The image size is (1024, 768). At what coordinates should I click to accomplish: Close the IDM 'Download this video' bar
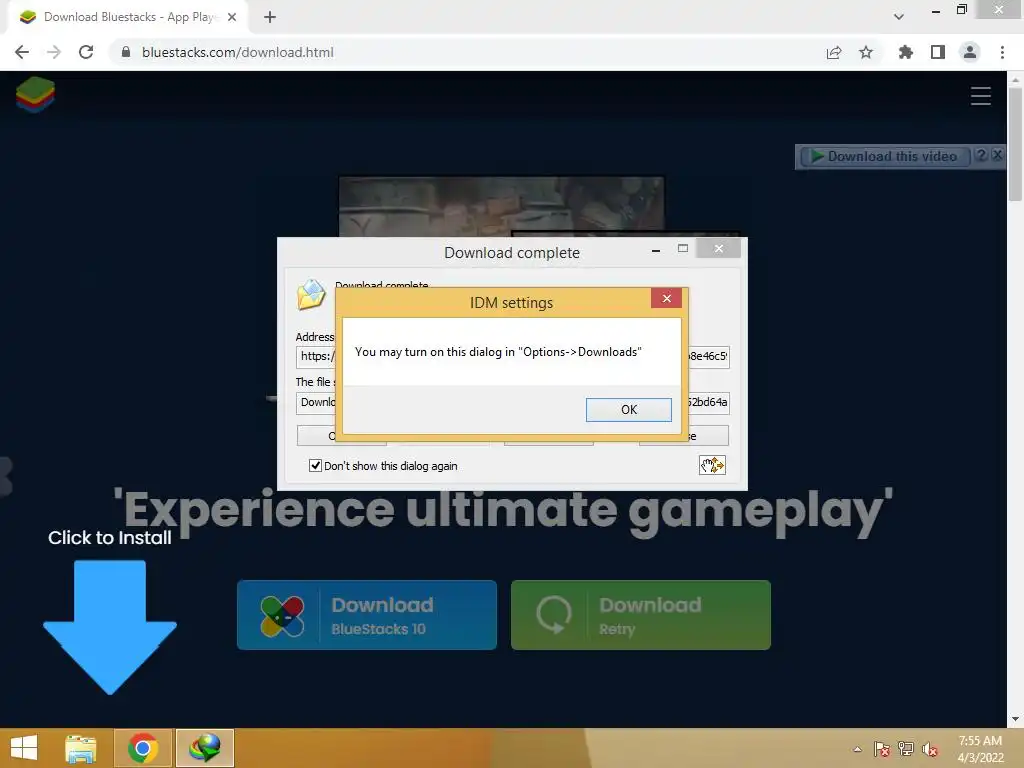[x=997, y=155]
